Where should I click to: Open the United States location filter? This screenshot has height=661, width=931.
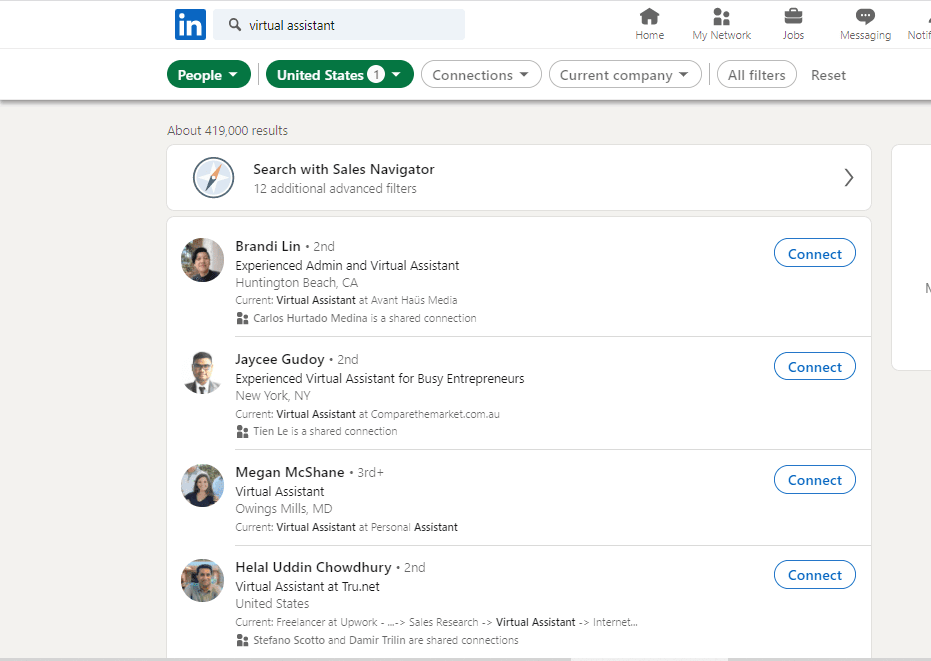[340, 74]
